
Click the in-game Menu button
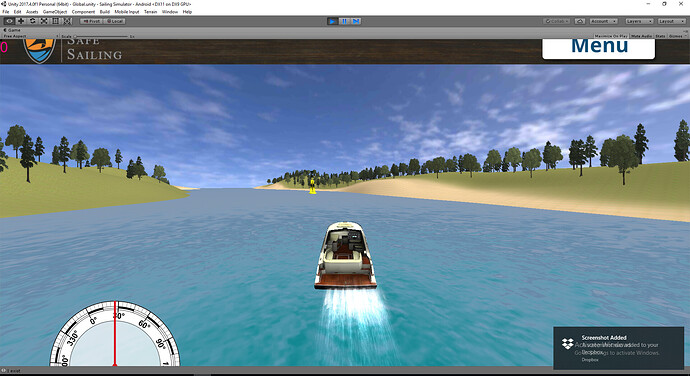point(598,48)
